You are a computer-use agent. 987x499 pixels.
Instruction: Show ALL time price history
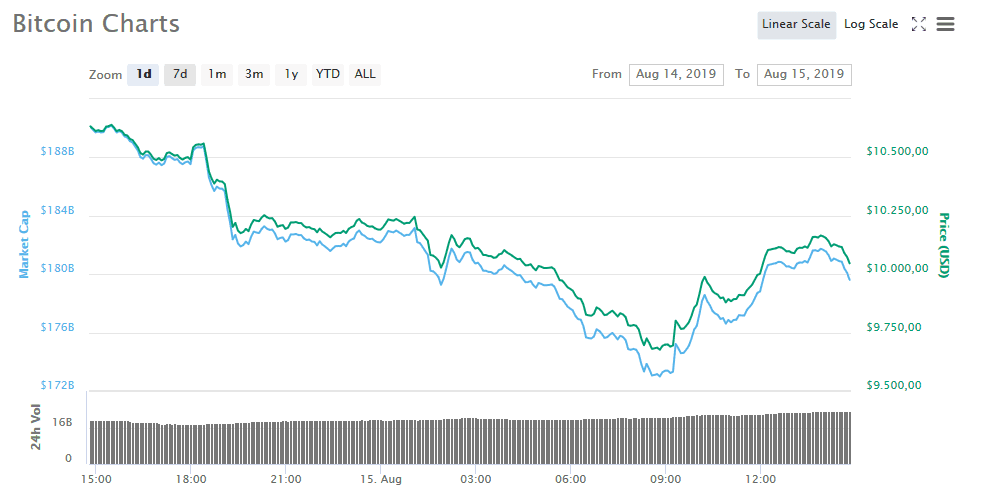365,74
